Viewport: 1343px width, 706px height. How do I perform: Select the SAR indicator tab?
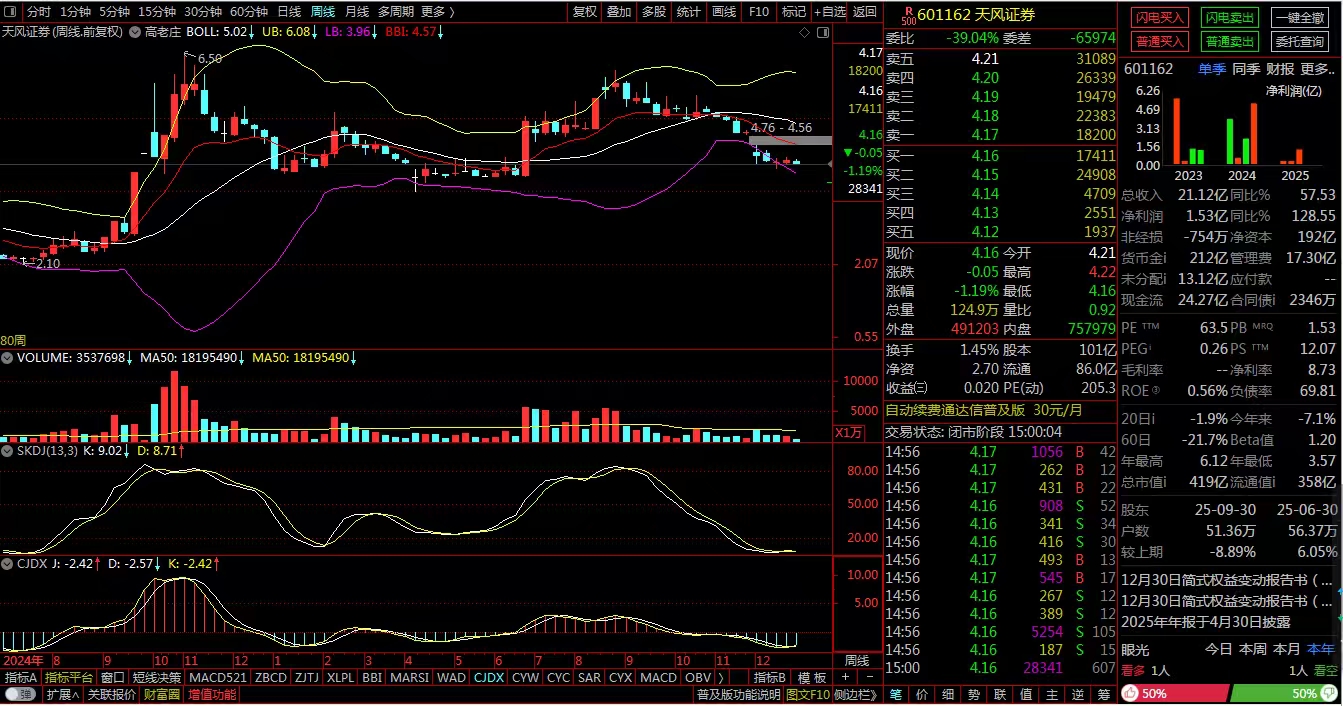tap(589, 677)
